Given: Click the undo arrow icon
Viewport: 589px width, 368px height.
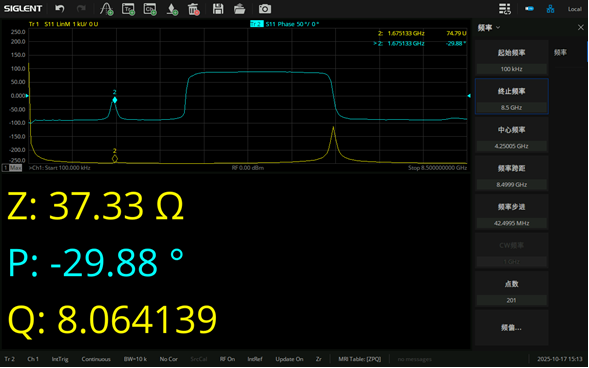Looking at the screenshot, I should 59,9.
